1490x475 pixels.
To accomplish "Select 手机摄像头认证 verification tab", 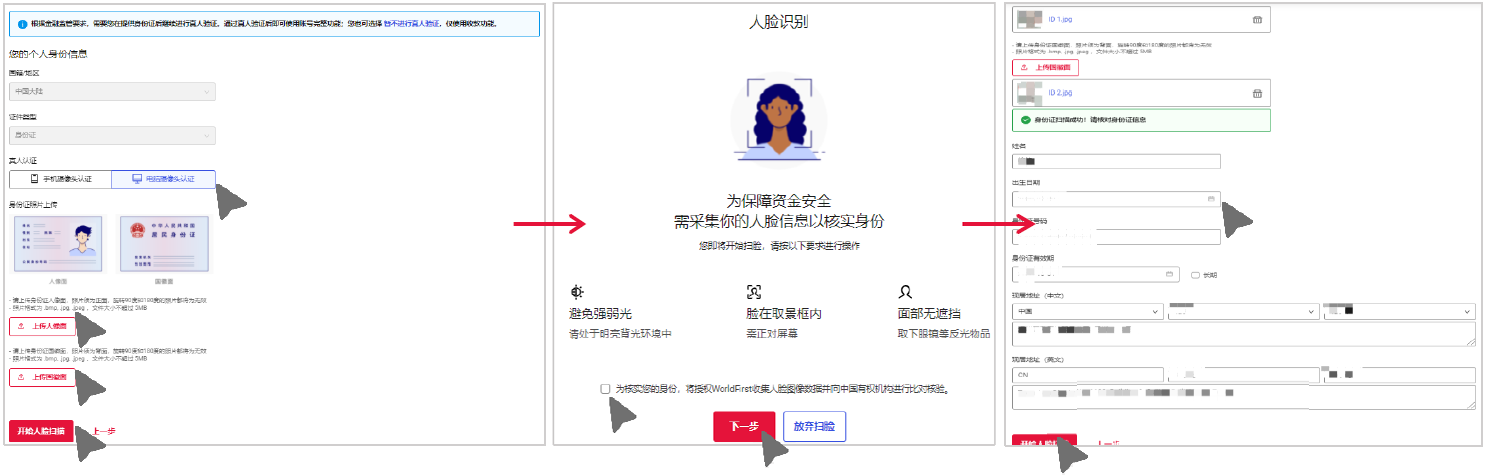I will [x=60, y=179].
